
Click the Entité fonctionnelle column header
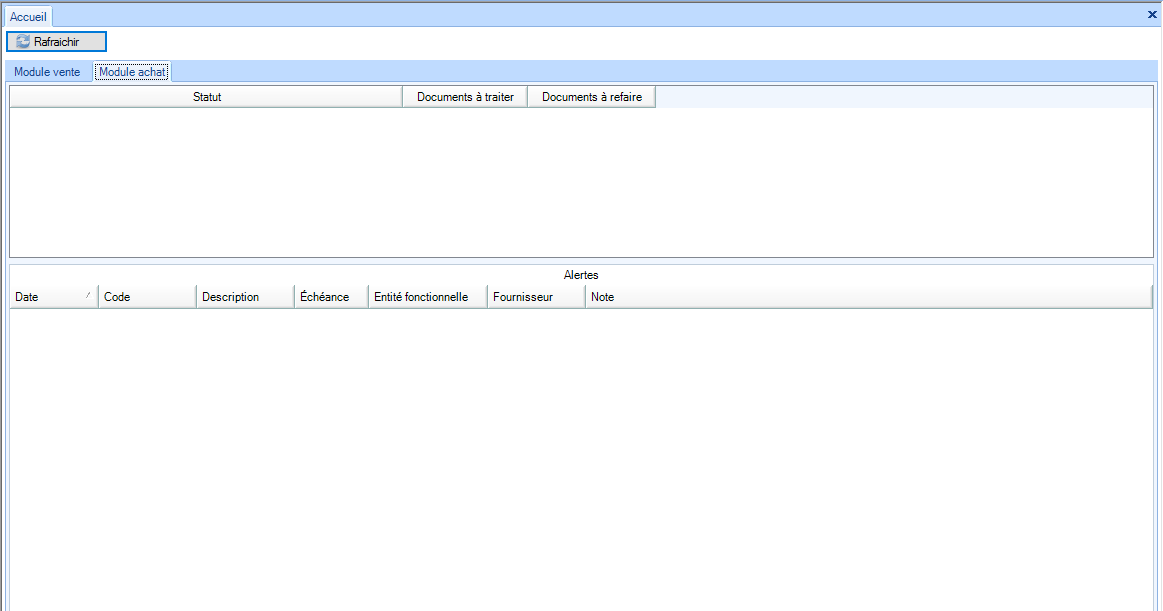pyautogui.click(x=426, y=297)
